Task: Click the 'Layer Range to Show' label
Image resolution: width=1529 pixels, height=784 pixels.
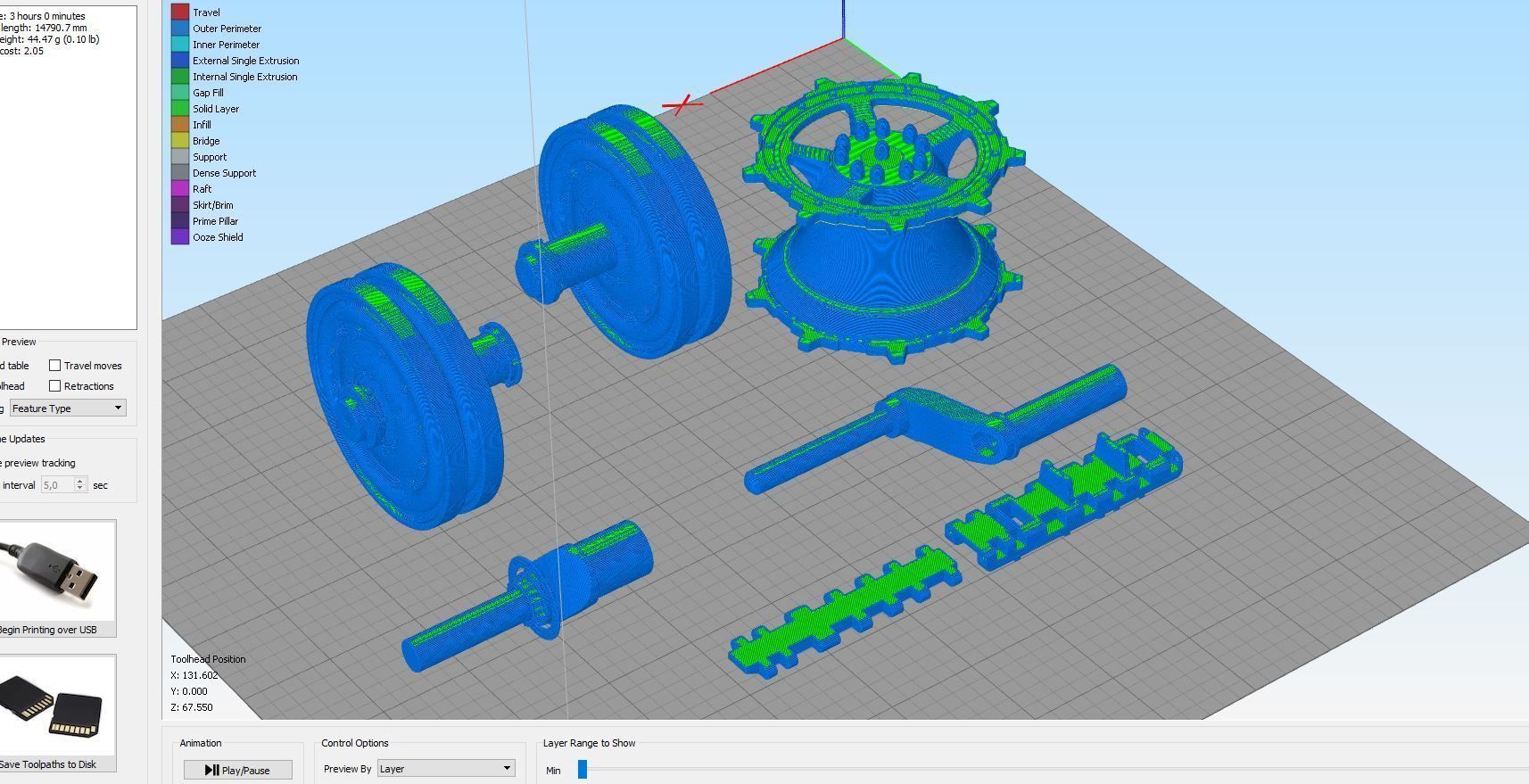Action: click(x=589, y=743)
